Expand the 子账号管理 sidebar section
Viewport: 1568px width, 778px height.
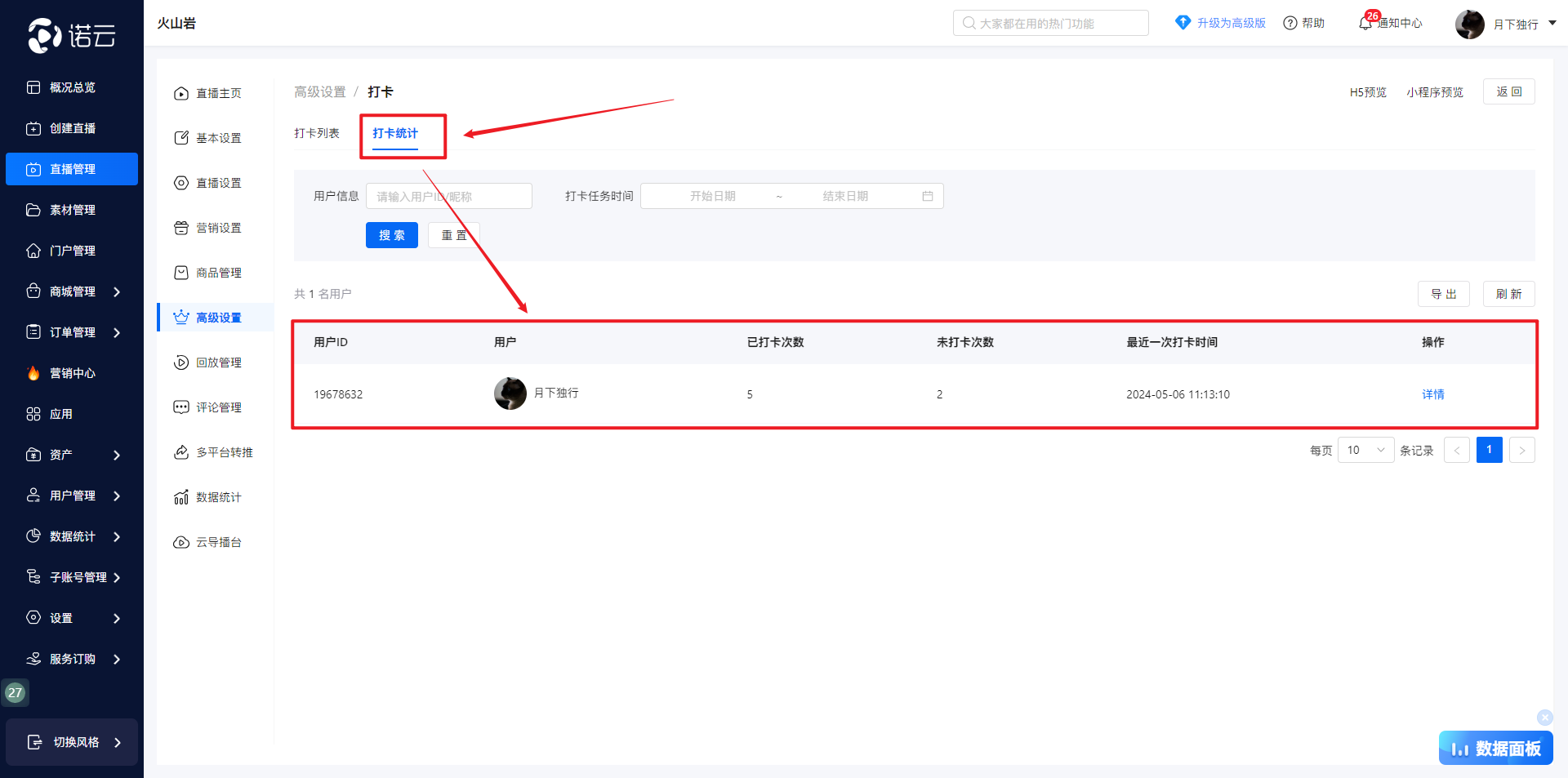(x=116, y=577)
